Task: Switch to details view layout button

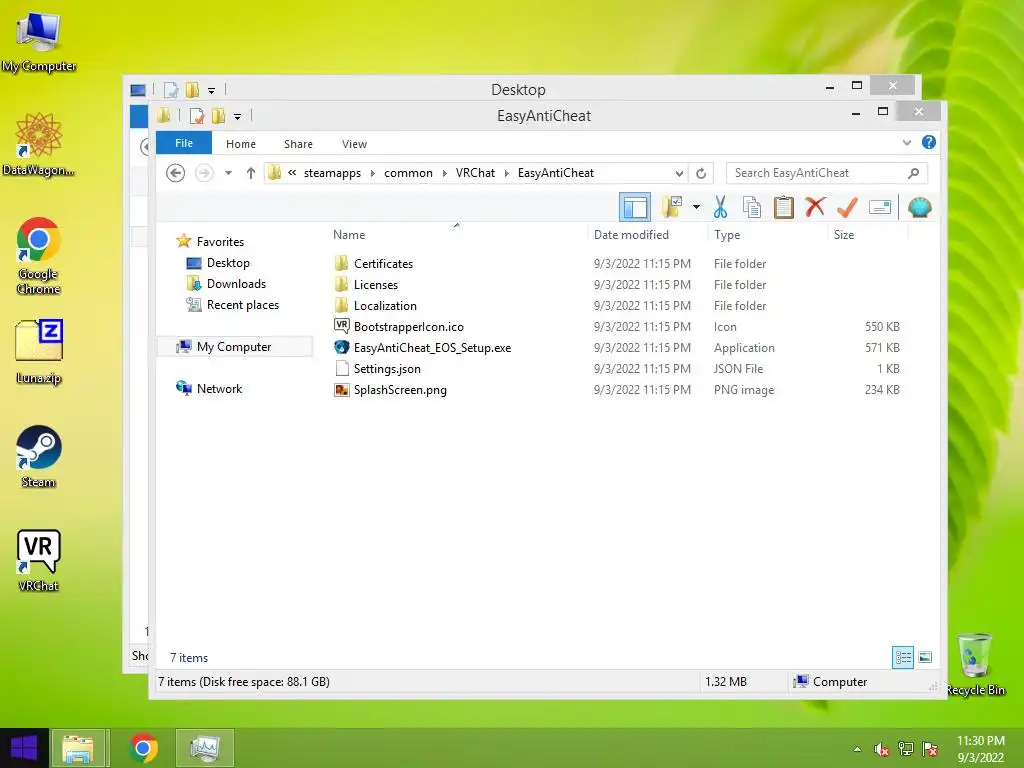Action: point(903,657)
